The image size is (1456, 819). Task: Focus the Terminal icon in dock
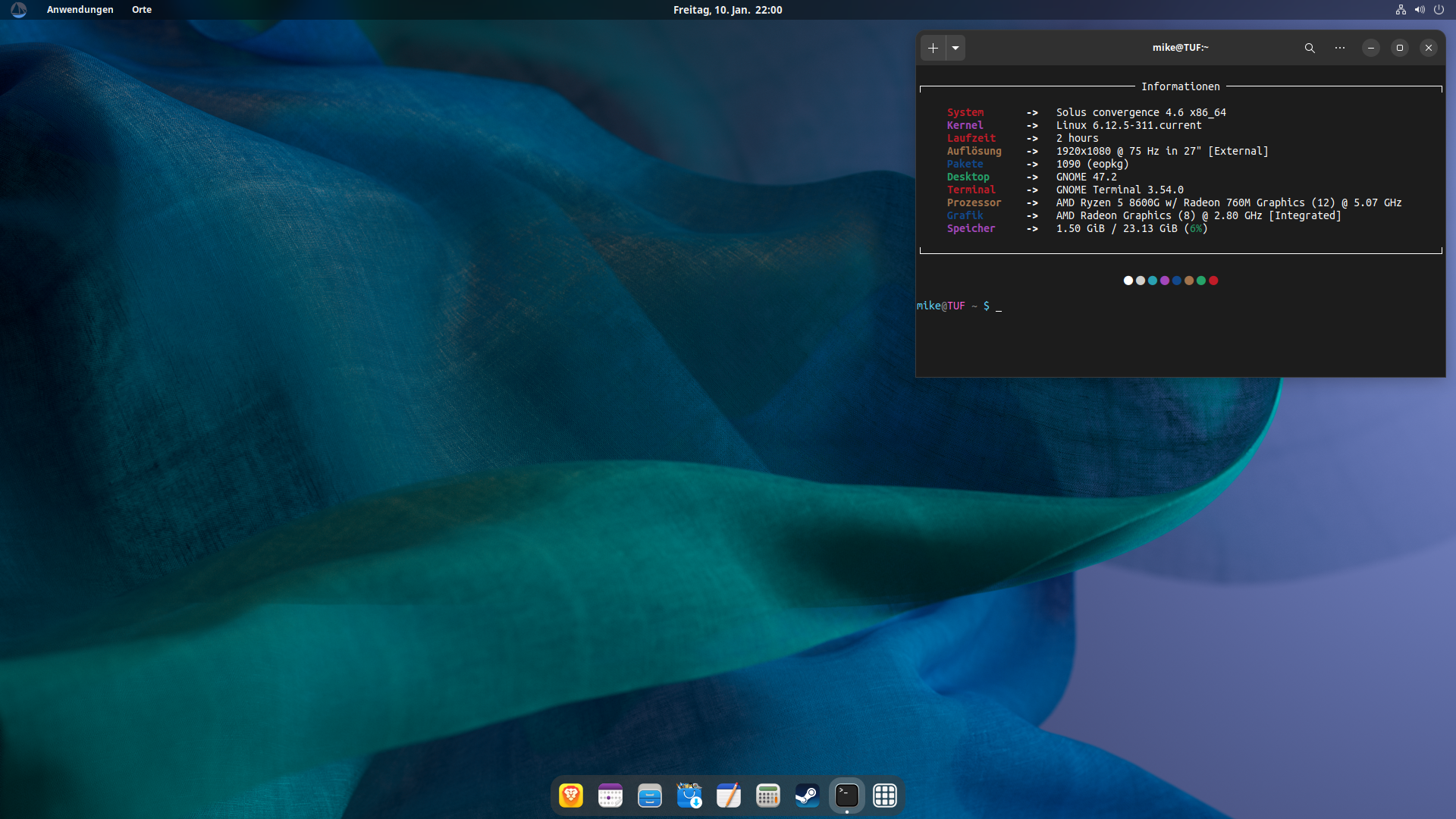[x=847, y=795]
